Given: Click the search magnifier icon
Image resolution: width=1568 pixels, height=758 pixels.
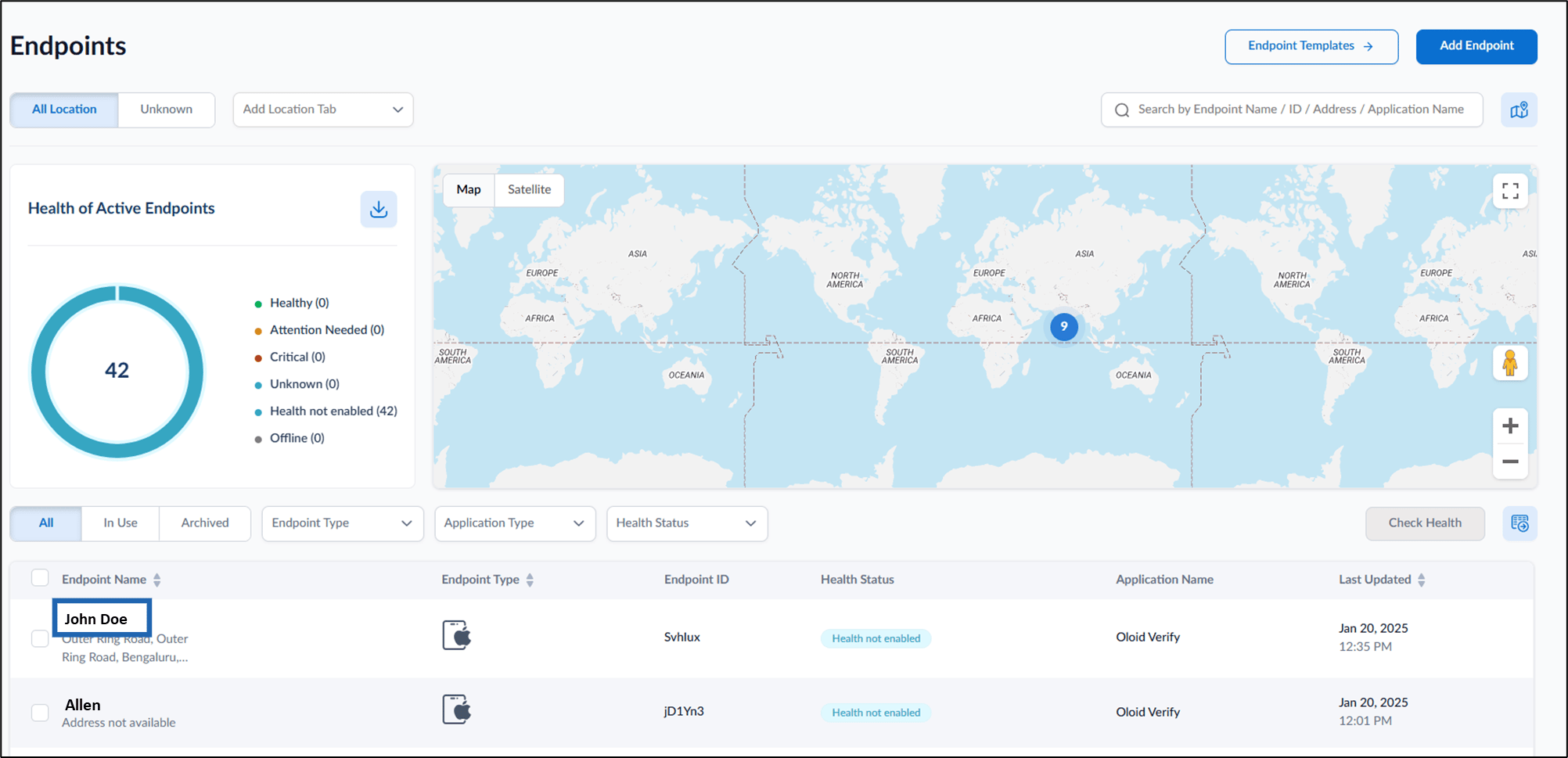Looking at the screenshot, I should click(1122, 110).
